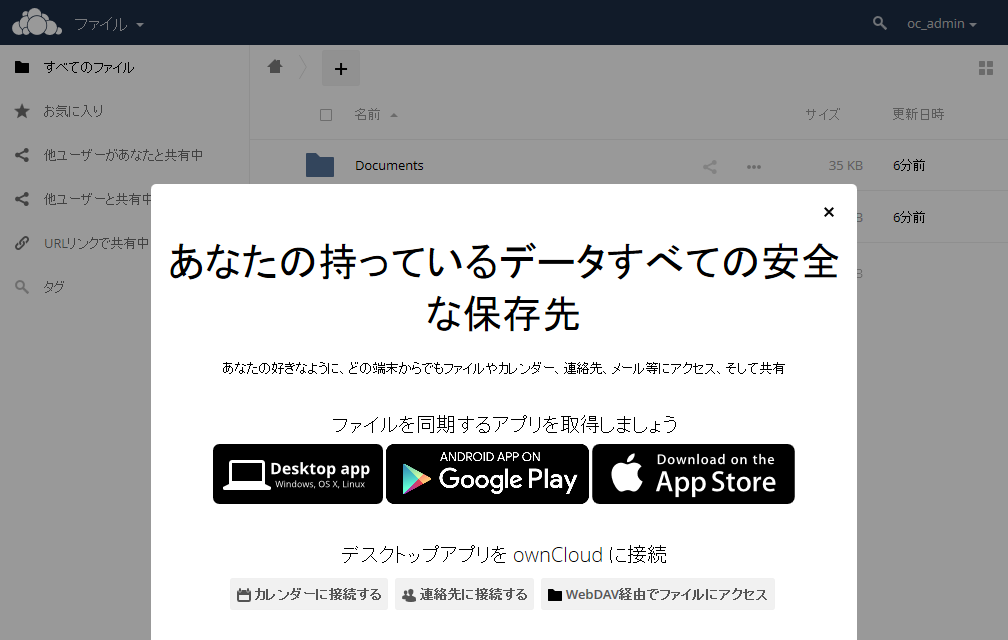Select すべてのファイル in the sidebar
The image size is (1008, 640).
click(125, 67)
